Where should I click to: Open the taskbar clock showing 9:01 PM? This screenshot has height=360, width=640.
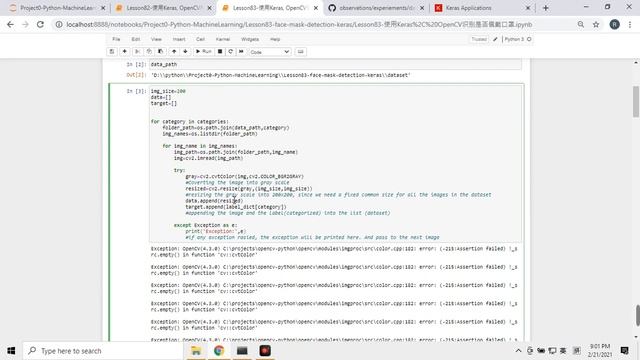click(x=599, y=351)
